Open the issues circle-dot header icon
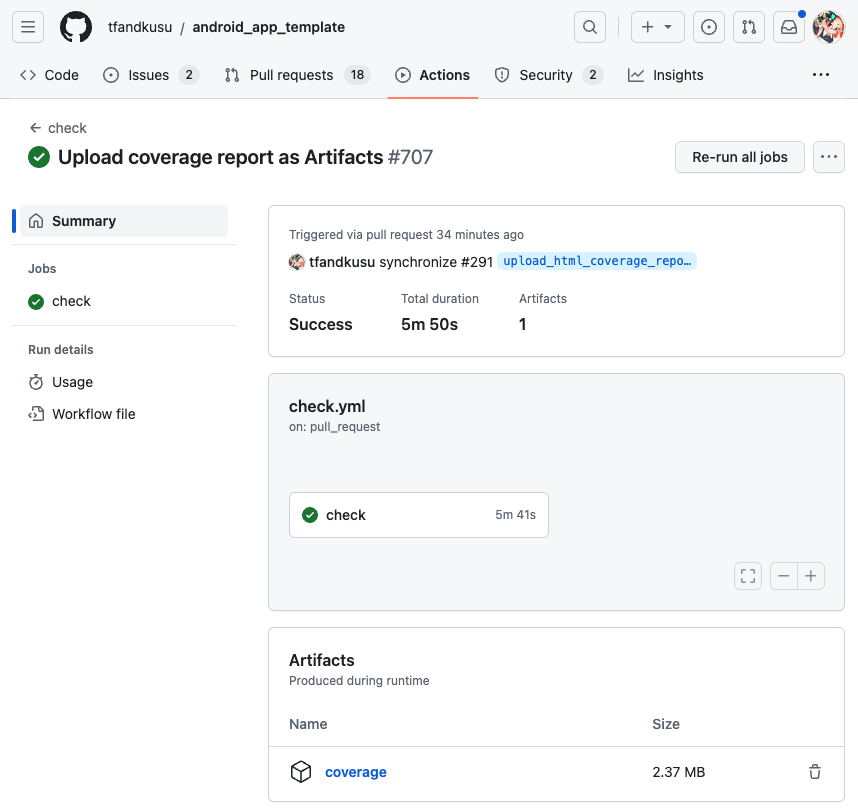Viewport: 858px width, 809px height. [x=709, y=27]
